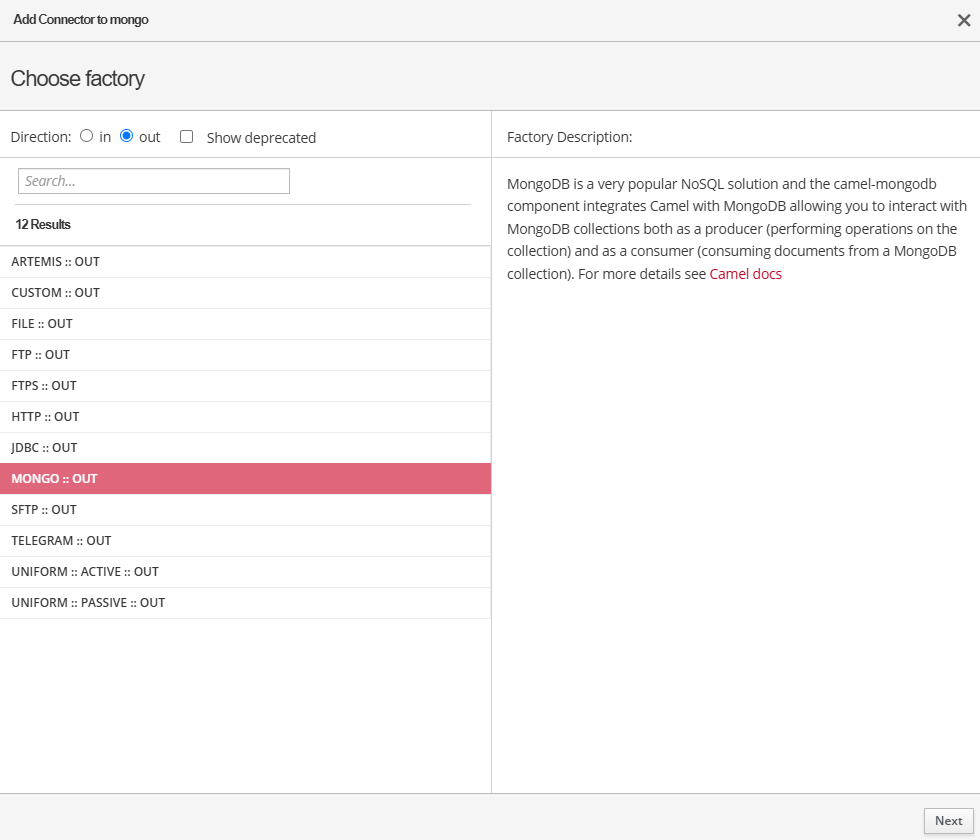Select CUSTOM :: OUT from the list

56,293
